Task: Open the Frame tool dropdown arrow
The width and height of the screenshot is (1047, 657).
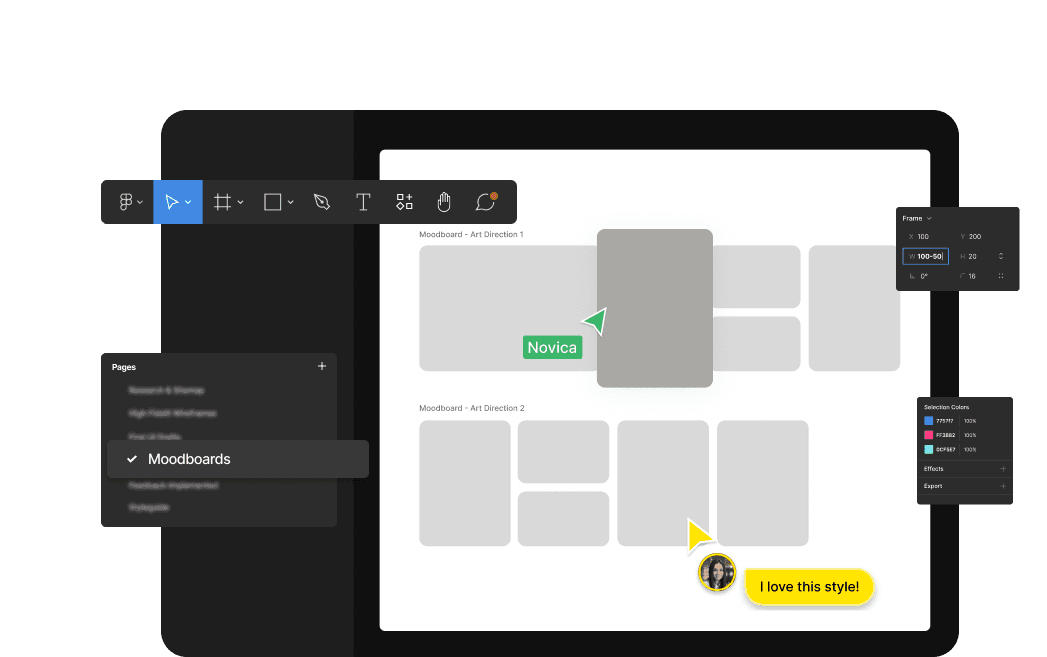Action: (x=241, y=203)
